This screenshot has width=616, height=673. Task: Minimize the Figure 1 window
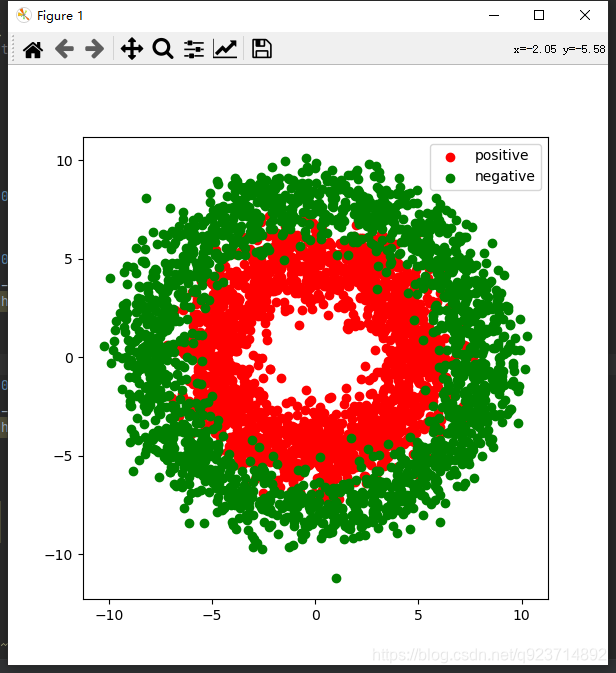click(494, 15)
